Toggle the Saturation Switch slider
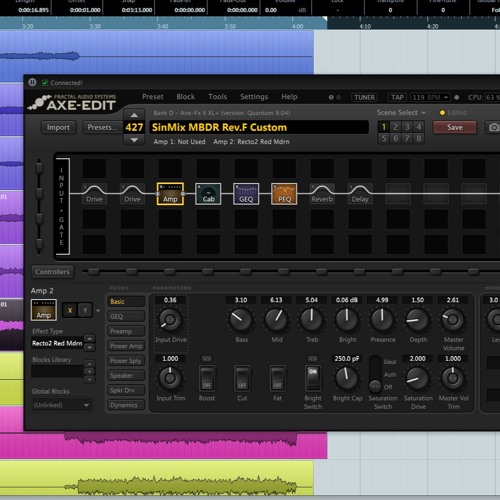 (x=375, y=374)
